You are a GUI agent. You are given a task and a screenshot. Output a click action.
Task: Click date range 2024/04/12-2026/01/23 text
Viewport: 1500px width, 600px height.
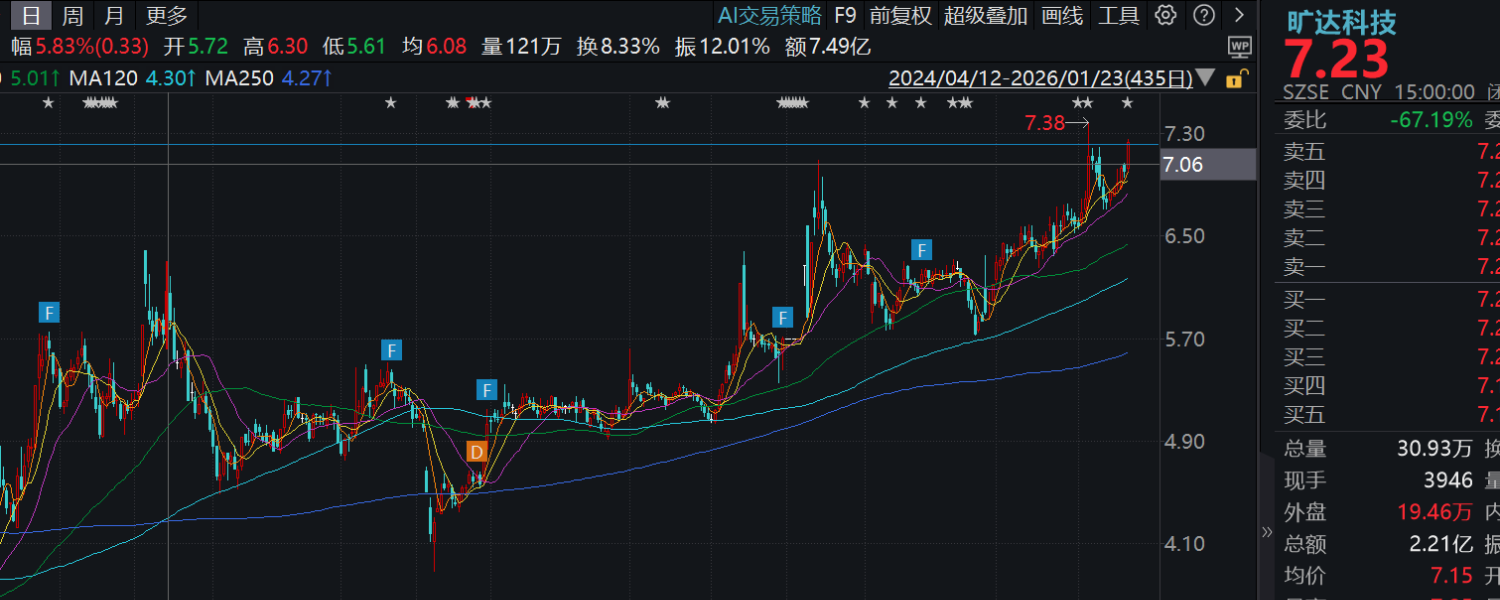point(1040,78)
